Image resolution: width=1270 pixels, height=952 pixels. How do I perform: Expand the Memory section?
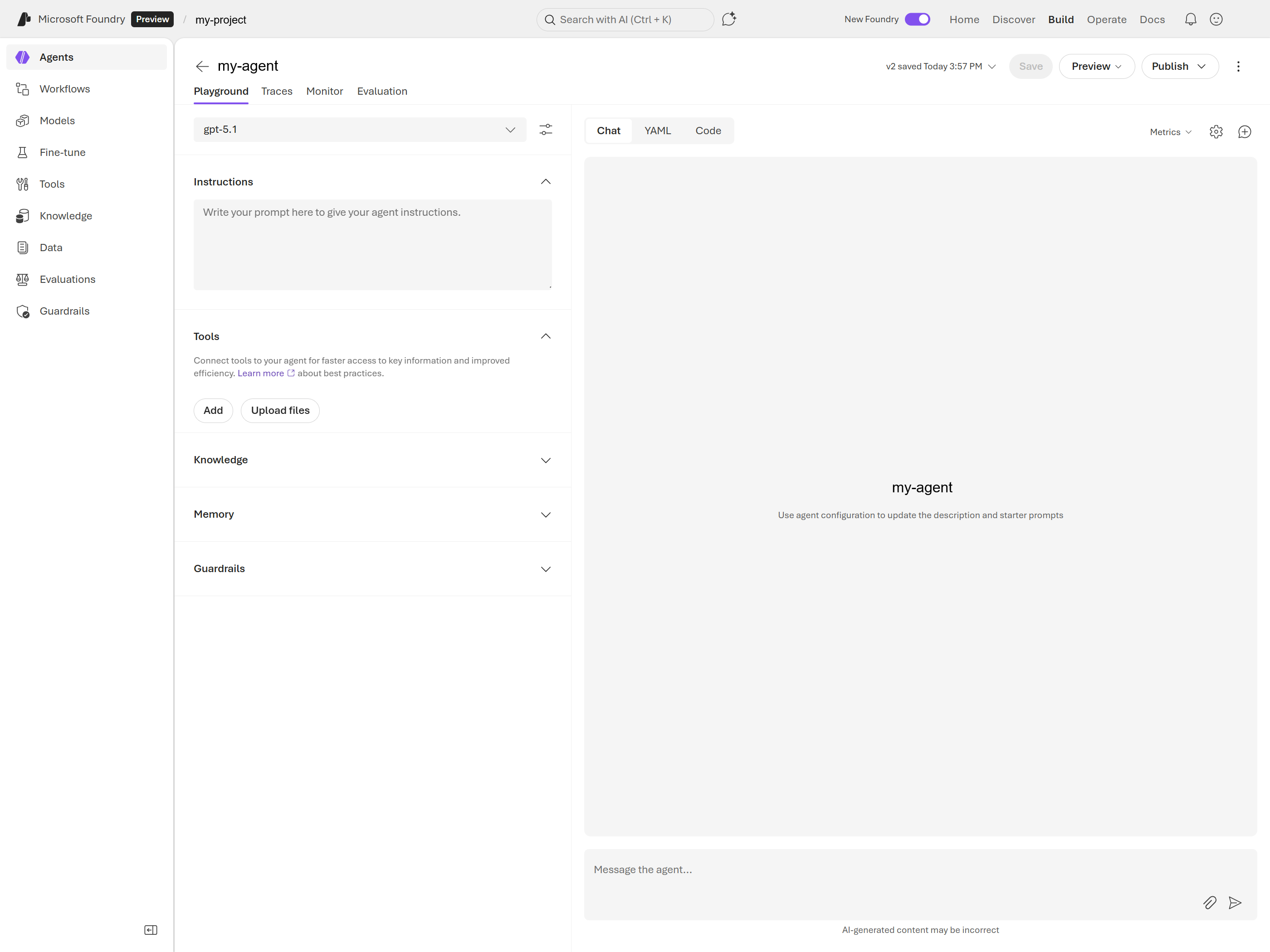point(373,514)
